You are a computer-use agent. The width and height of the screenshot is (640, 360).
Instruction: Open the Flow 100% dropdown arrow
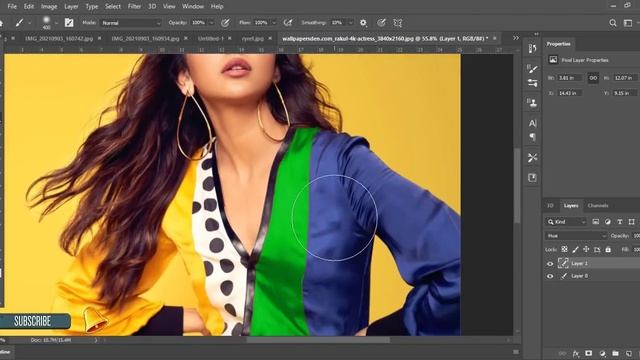point(274,23)
